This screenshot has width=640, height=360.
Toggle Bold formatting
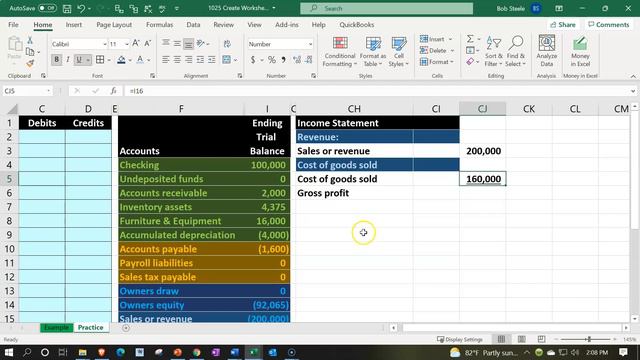click(56, 60)
